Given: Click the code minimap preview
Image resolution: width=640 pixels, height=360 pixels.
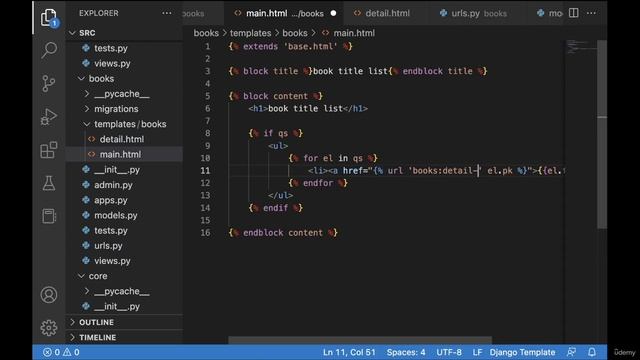Looking at the screenshot, I should 581,47.
